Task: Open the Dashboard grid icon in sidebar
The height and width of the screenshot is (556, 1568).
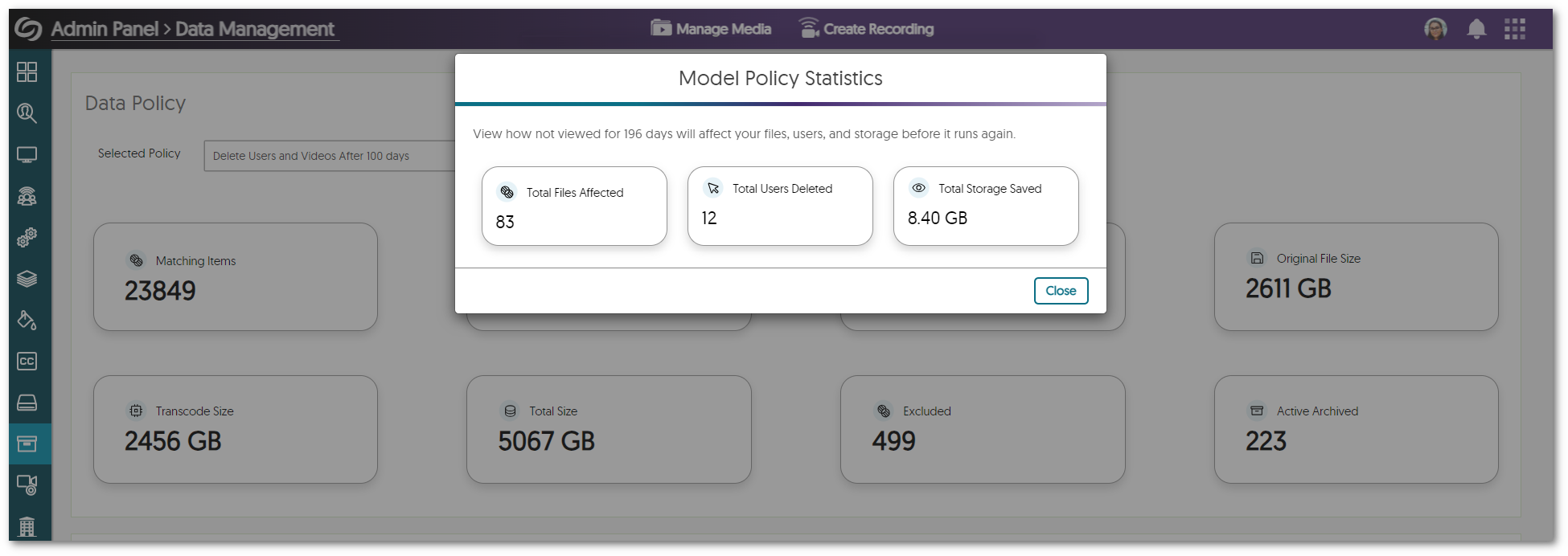Action: pos(28,72)
